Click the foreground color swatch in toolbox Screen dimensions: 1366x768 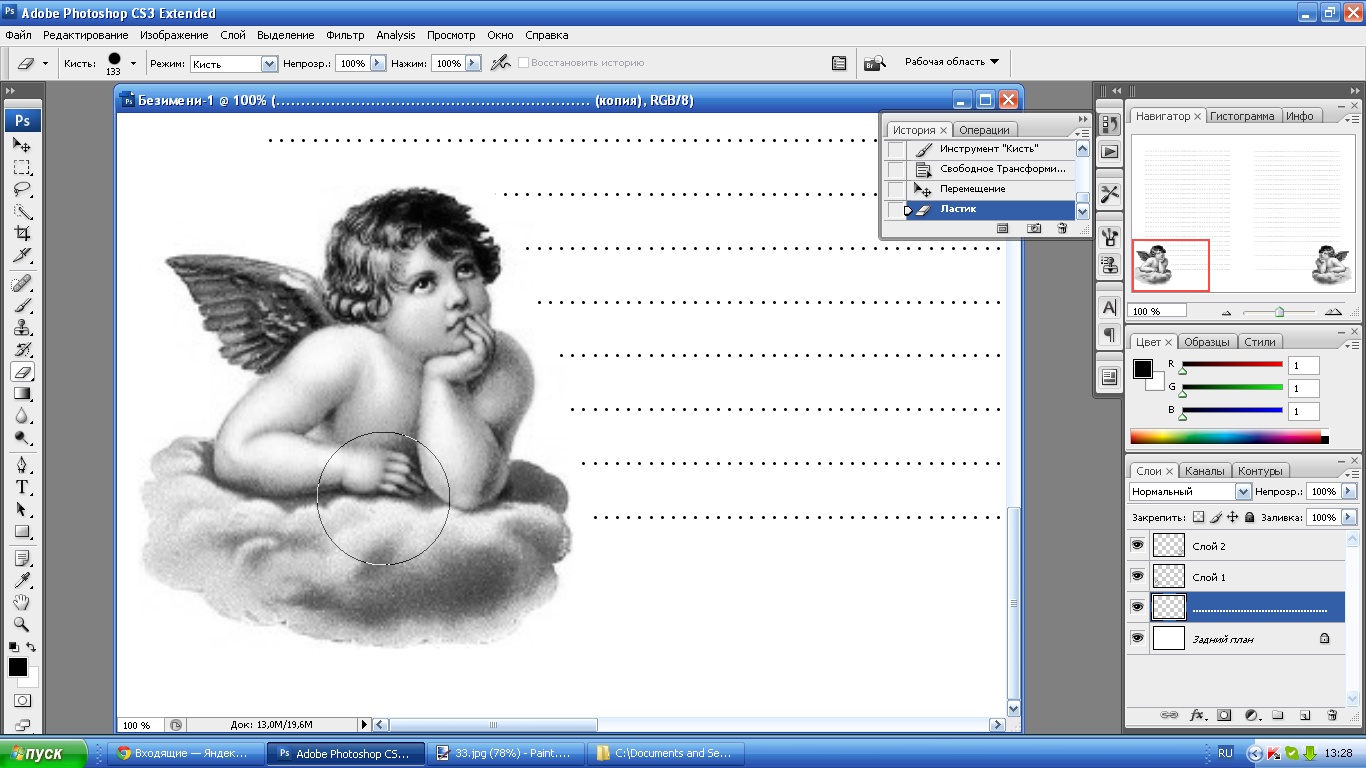tap(17, 666)
